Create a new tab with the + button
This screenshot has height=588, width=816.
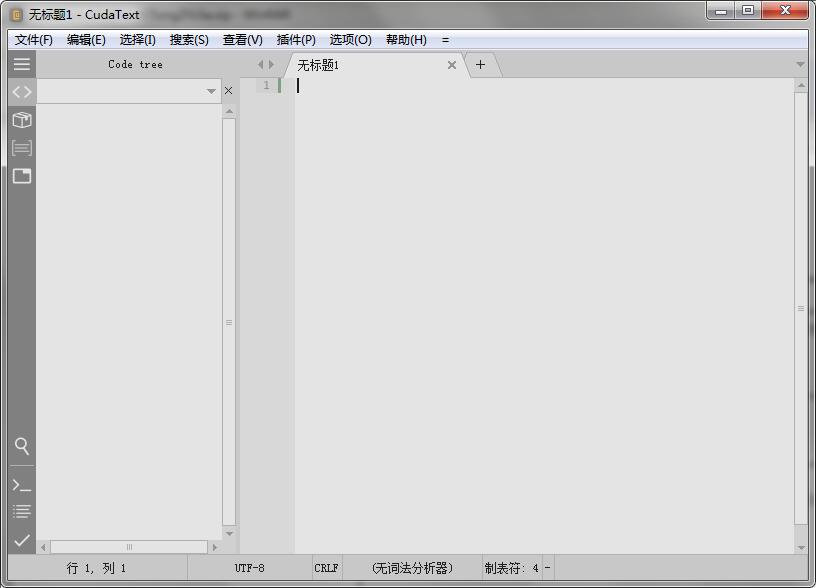(x=481, y=64)
